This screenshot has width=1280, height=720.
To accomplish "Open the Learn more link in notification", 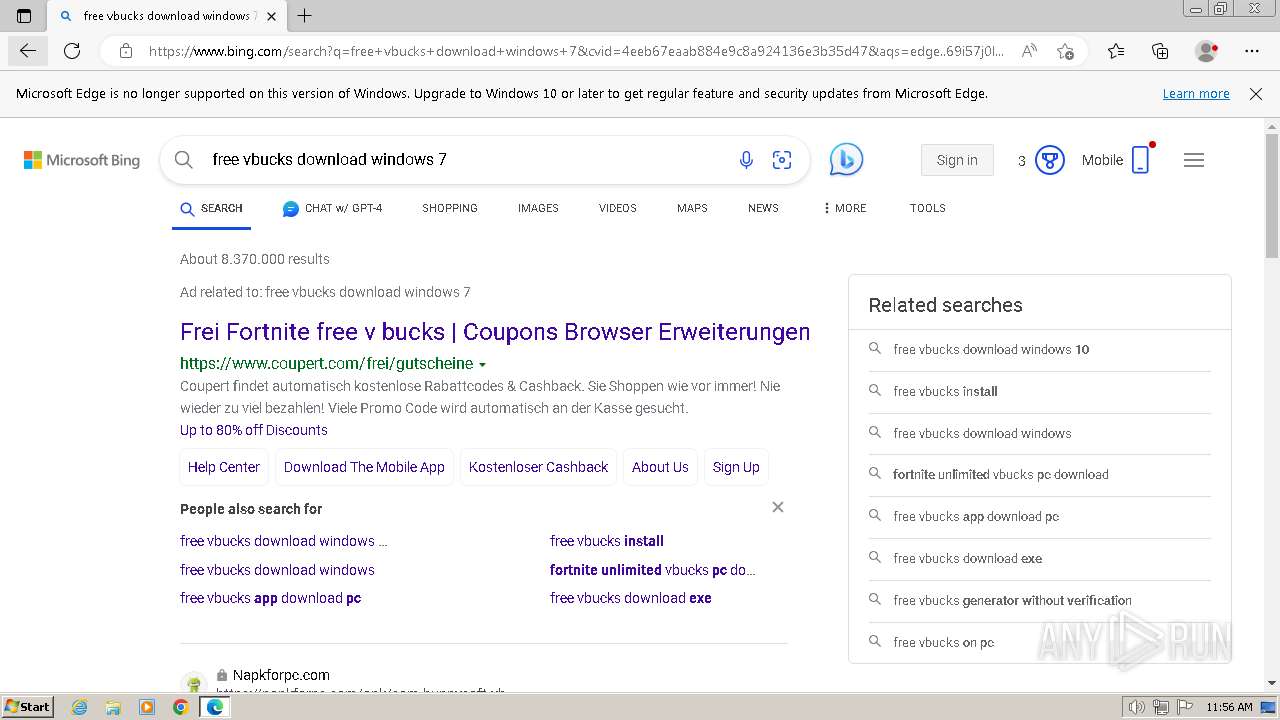I will 1196,94.
